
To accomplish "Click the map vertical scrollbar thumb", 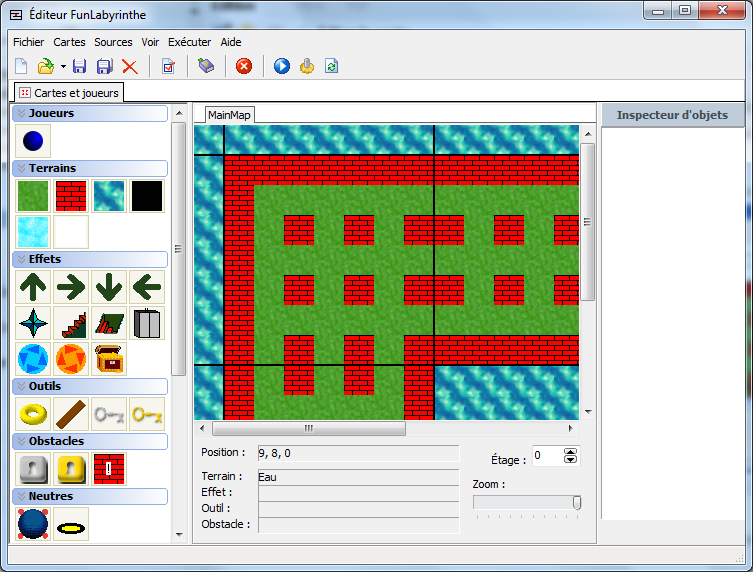I will 588,222.
